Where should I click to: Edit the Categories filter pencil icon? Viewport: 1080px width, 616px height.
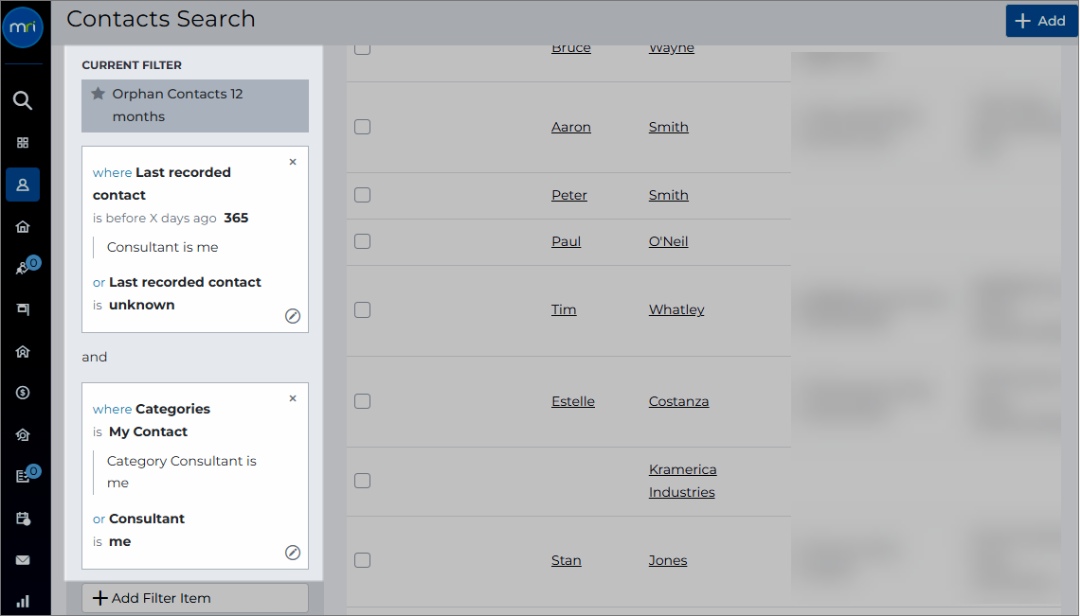tap(293, 553)
